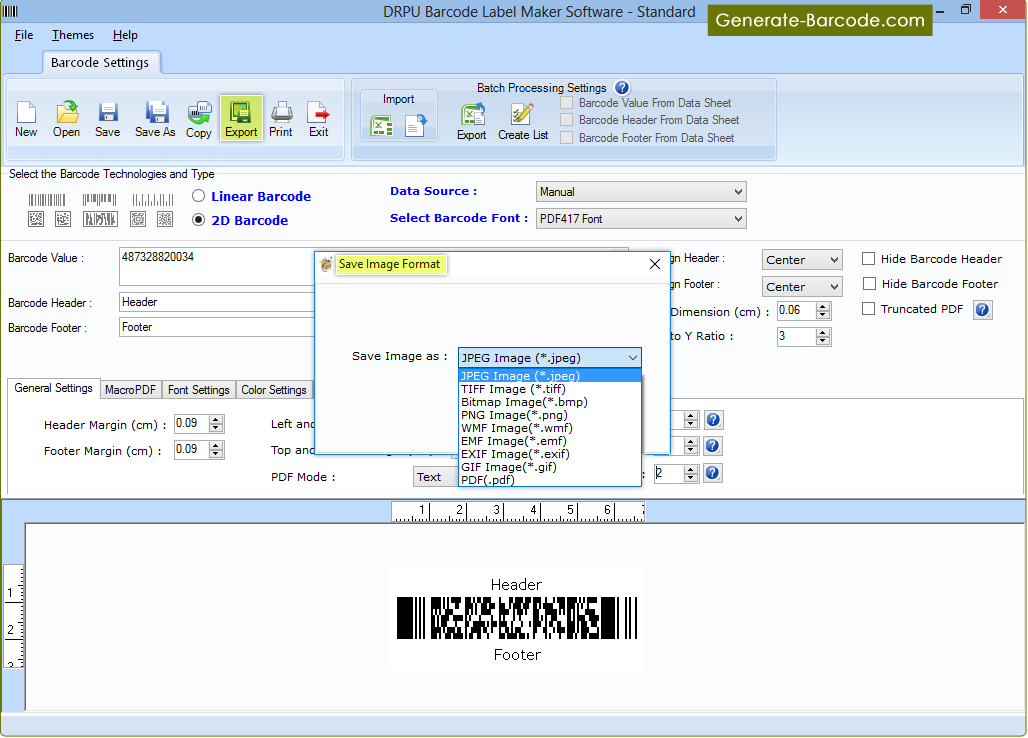Viewport: 1028px width, 738px height.
Task: Click the Save toolbar icon
Action: tap(108, 119)
